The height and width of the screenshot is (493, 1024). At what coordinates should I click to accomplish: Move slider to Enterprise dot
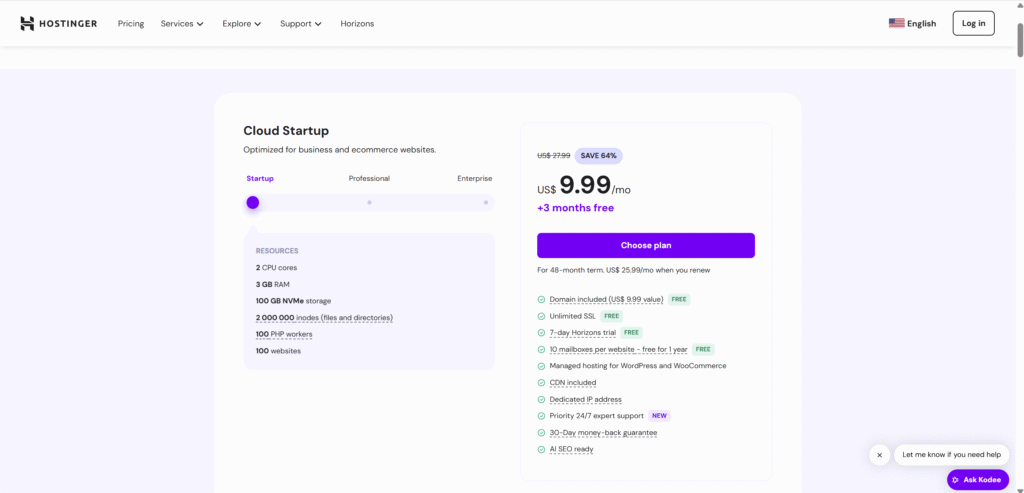485,202
